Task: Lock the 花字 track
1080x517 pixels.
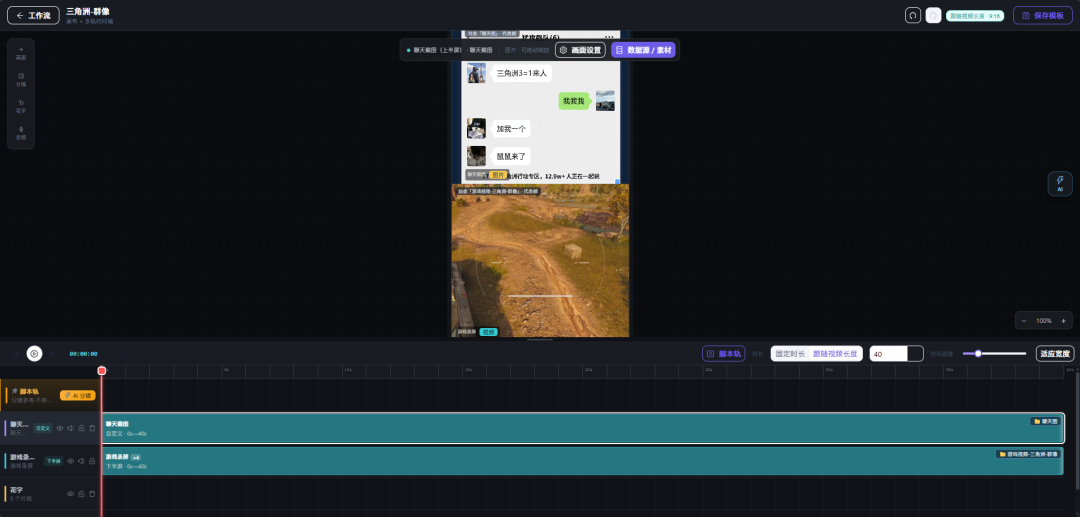Action: [x=81, y=494]
